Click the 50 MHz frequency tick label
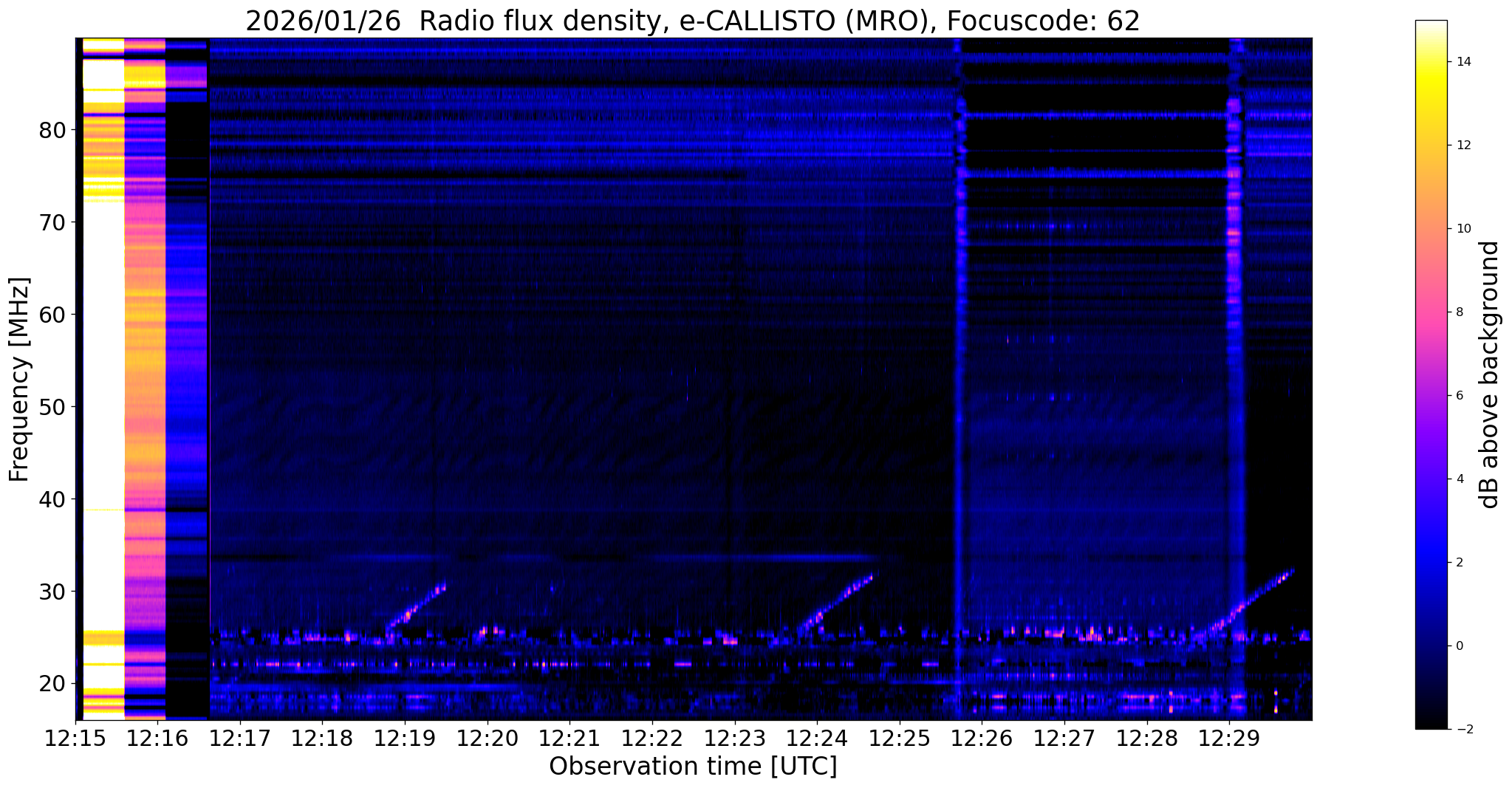 [52, 407]
